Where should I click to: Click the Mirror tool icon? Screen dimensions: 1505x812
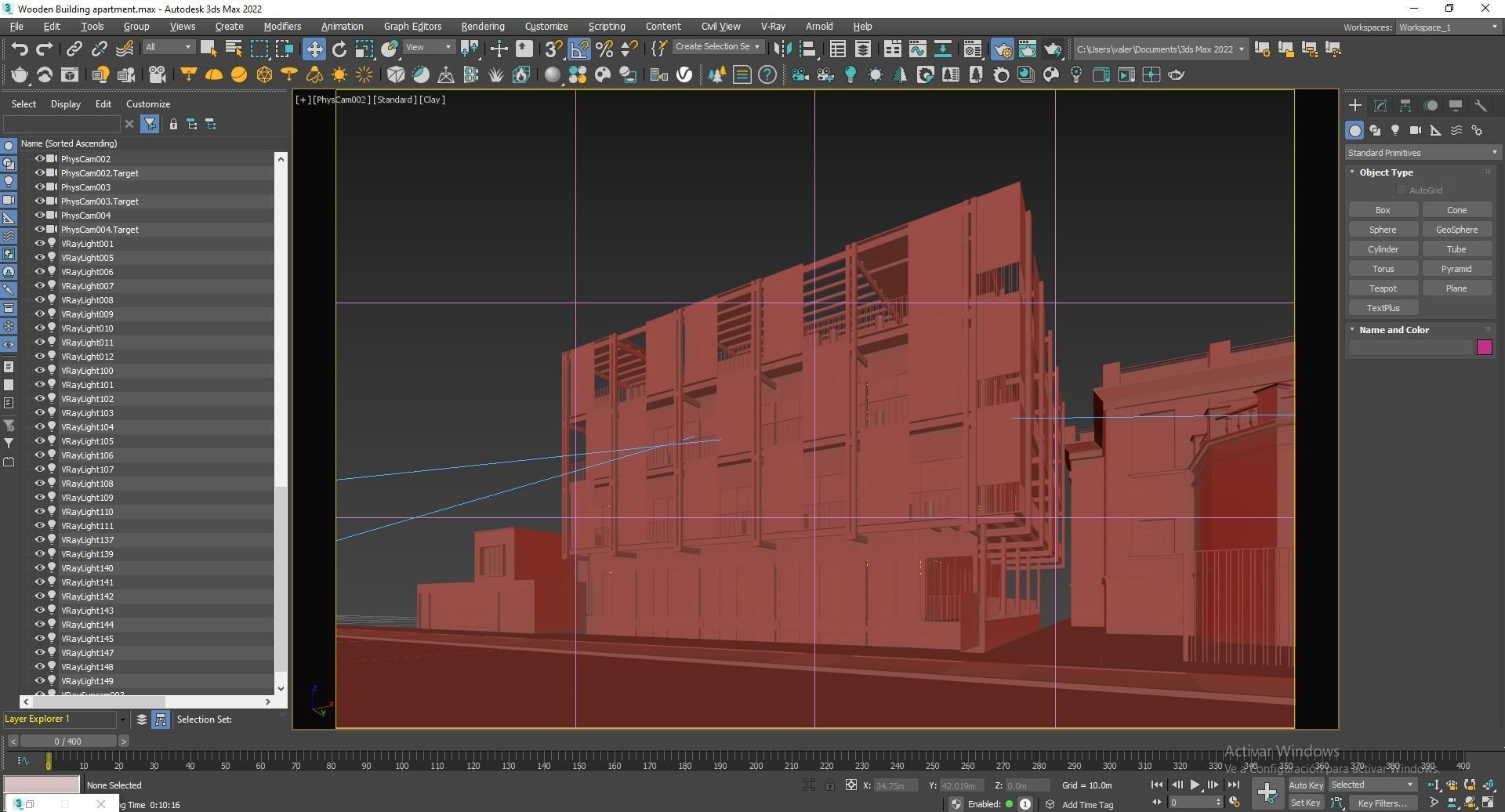point(782,49)
